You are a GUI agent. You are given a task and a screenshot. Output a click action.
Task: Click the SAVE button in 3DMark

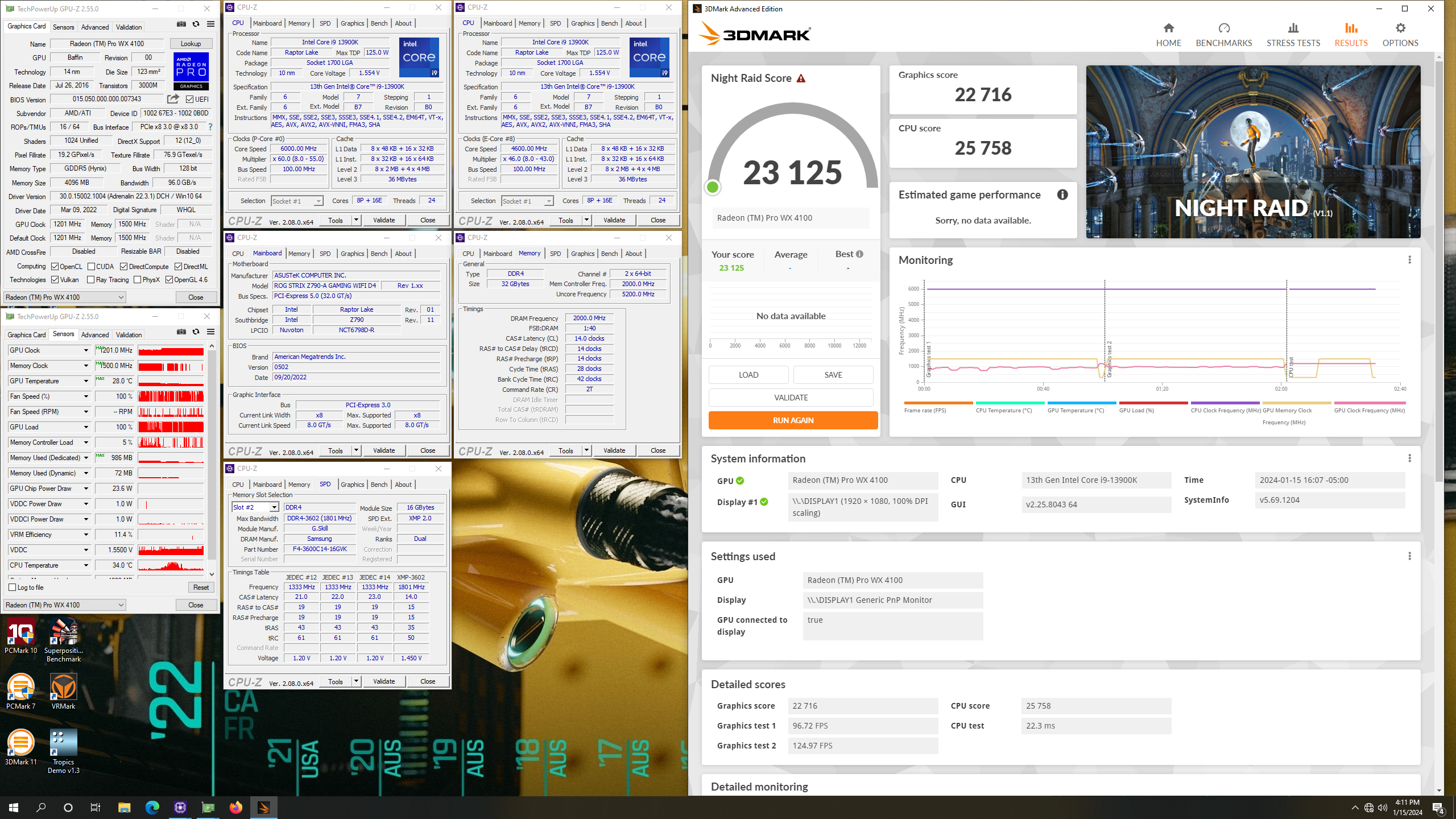click(x=833, y=375)
